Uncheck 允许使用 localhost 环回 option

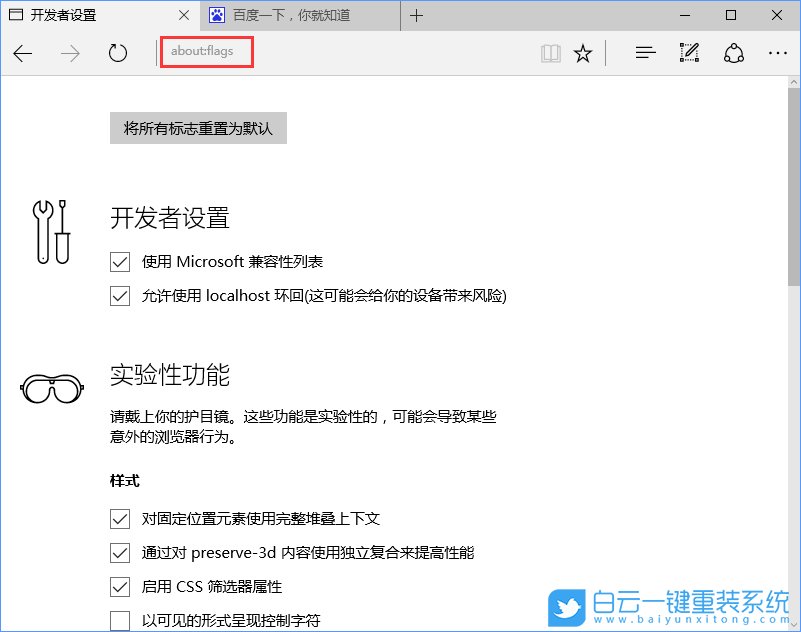point(120,296)
